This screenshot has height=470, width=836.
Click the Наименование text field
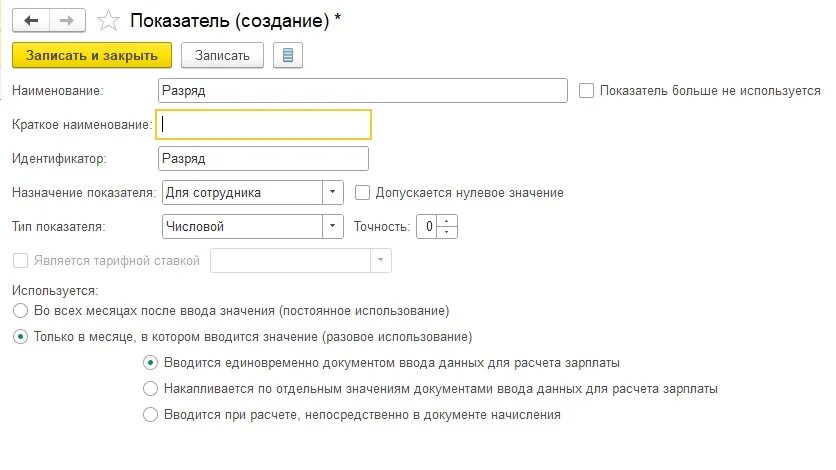click(x=363, y=90)
